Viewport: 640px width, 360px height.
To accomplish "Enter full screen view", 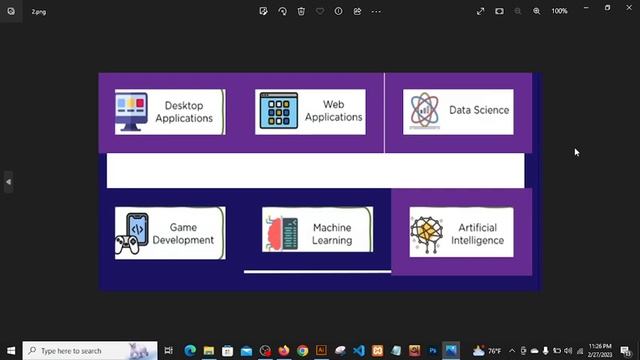I will coord(480,11).
